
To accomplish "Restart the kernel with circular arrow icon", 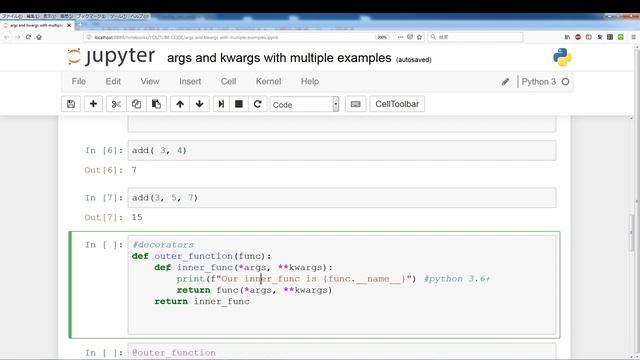I will pyautogui.click(x=258, y=104).
